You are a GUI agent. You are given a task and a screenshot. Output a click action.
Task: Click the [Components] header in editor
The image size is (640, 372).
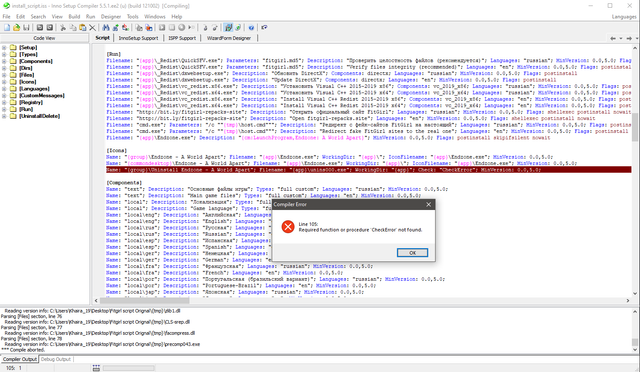(124, 183)
